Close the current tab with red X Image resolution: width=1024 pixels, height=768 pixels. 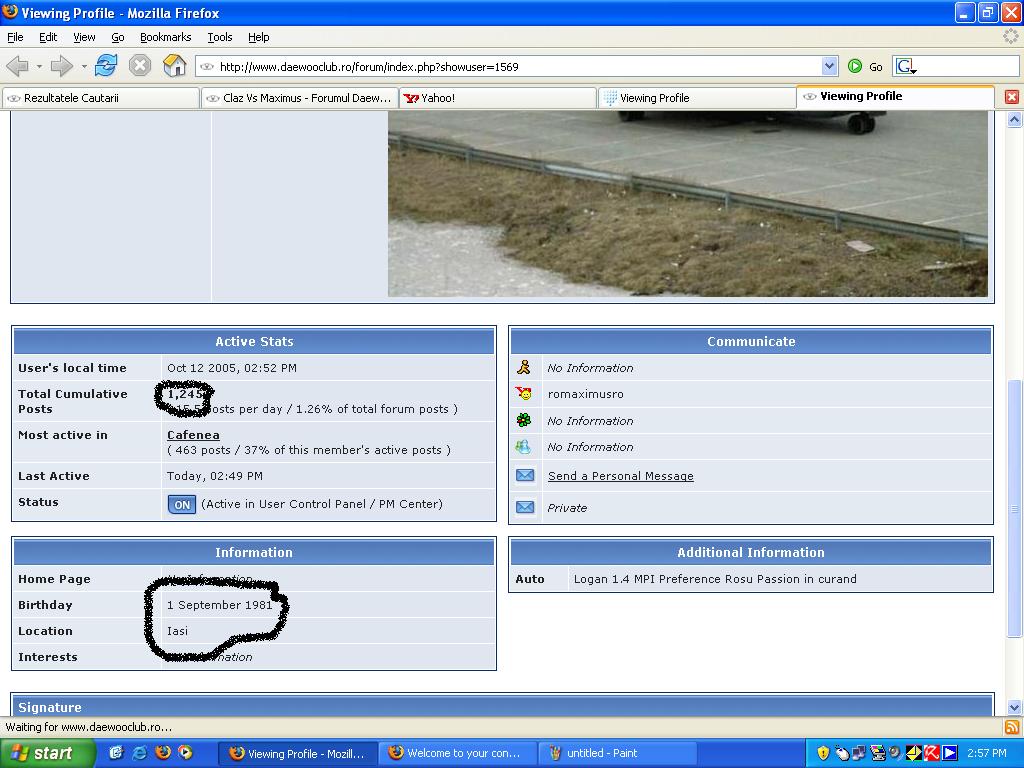click(1011, 97)
